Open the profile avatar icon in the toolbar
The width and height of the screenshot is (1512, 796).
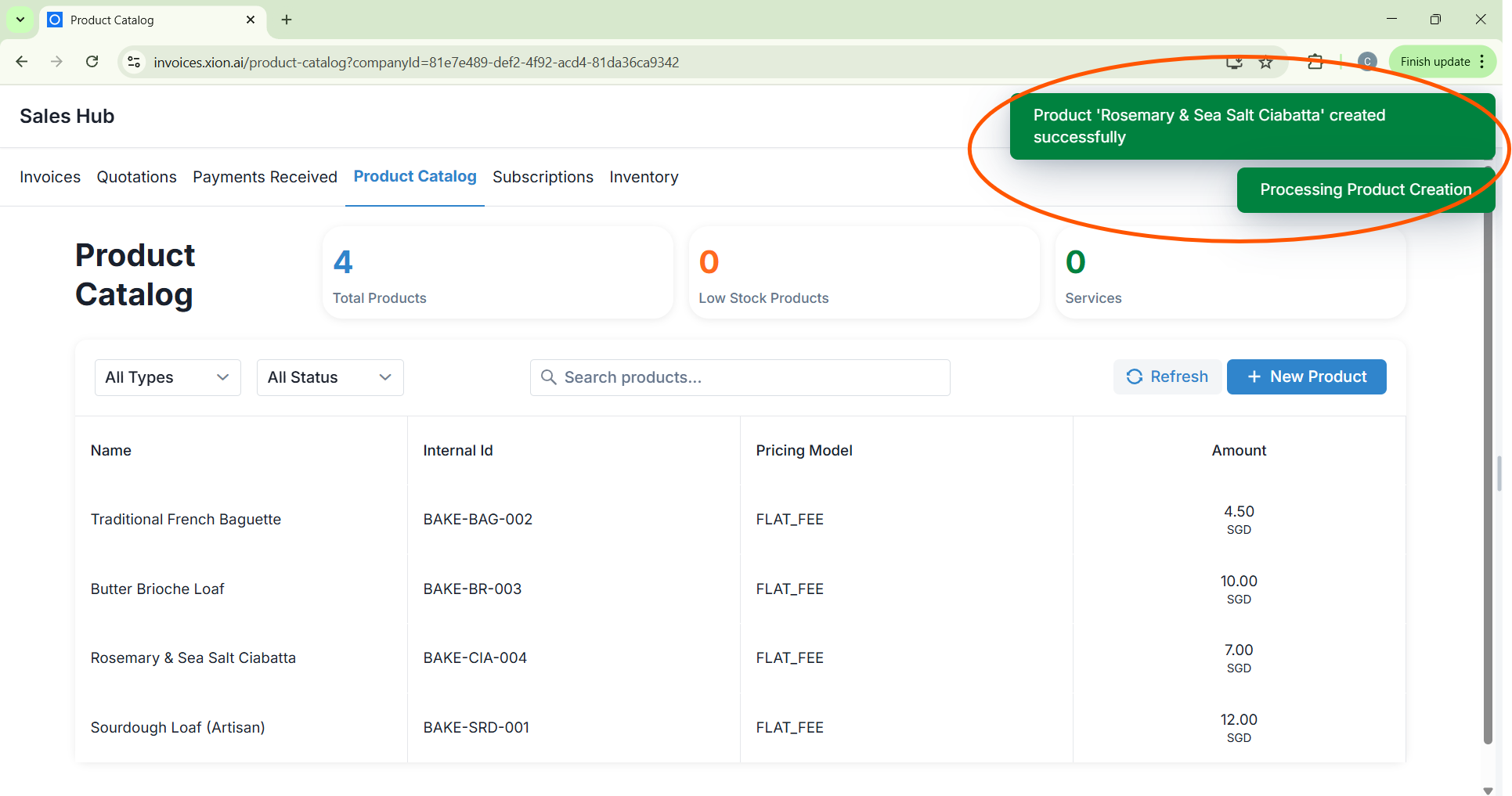click(1367, 62)
